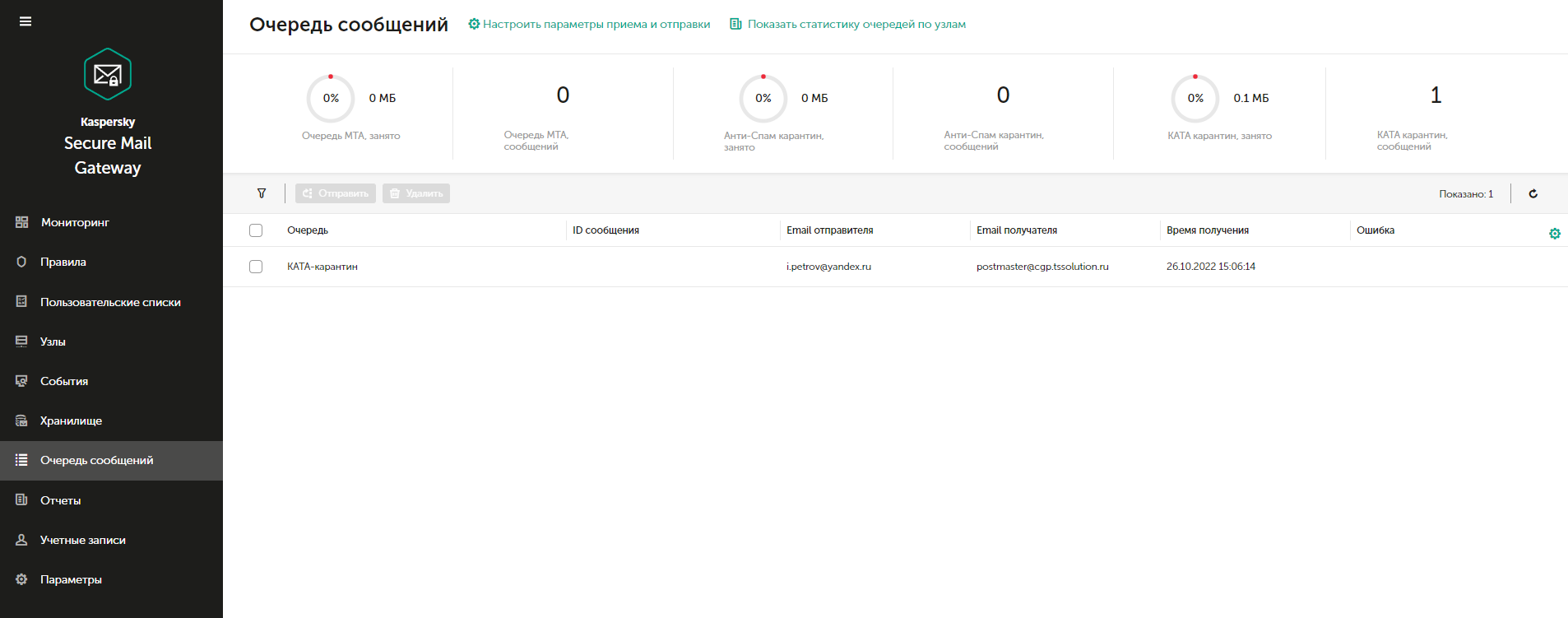Click the Время получения column header

[1208, 230]
